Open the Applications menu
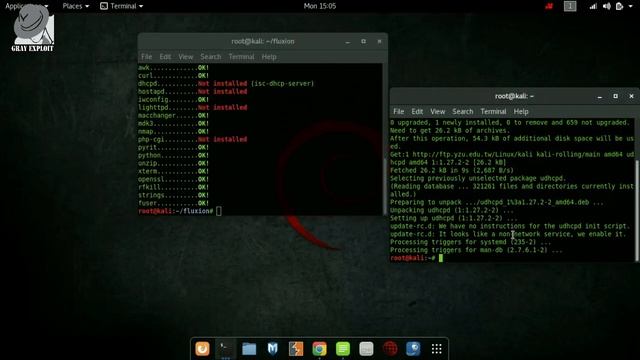640x360 pixels. coord(26,6)
